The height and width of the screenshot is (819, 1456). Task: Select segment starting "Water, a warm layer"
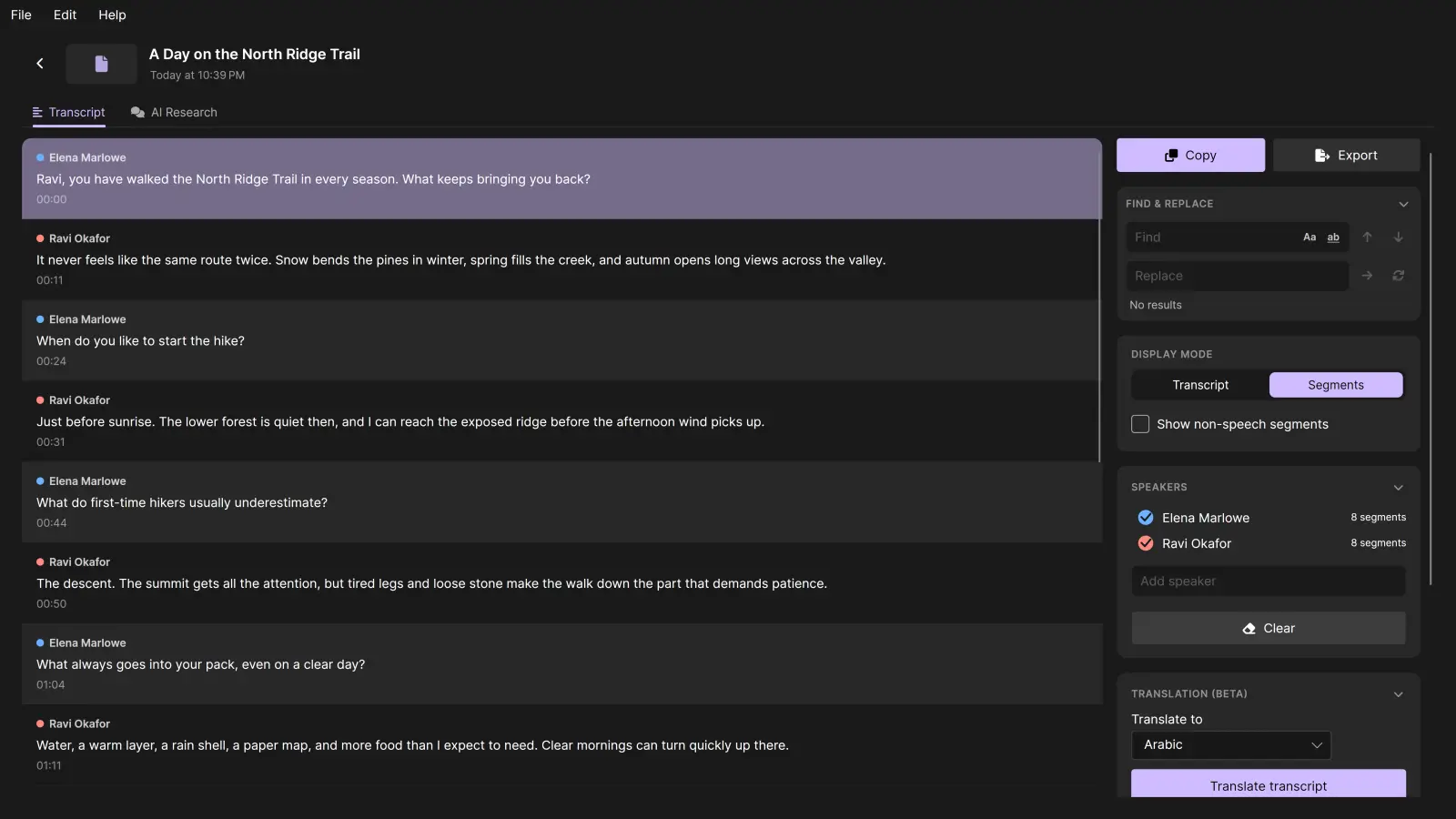pyautogui.click(x=561, y=745)
